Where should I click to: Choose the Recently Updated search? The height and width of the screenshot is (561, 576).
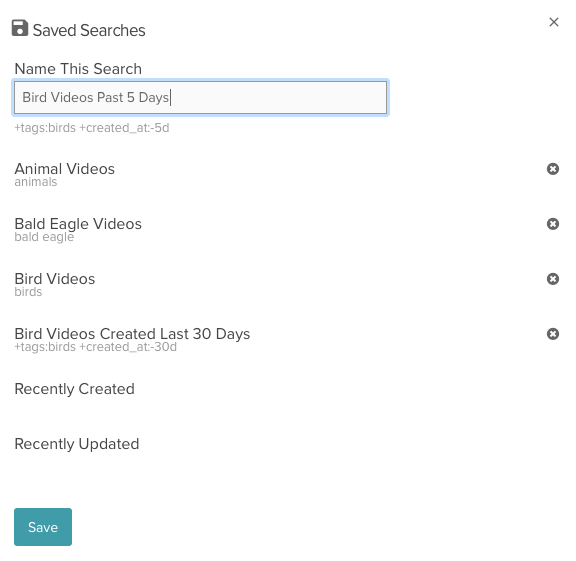77,444
